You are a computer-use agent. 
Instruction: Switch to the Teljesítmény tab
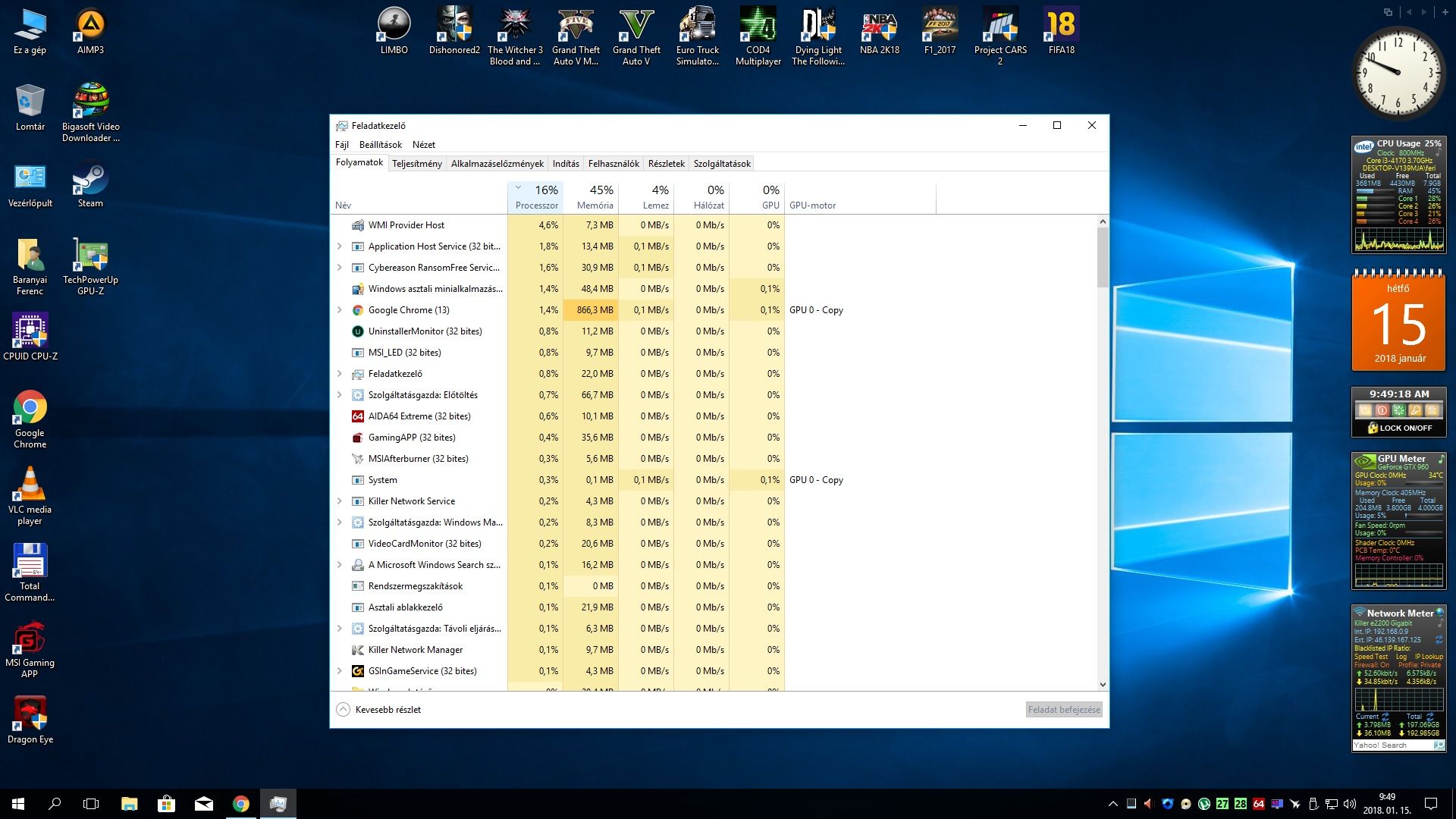416,164
